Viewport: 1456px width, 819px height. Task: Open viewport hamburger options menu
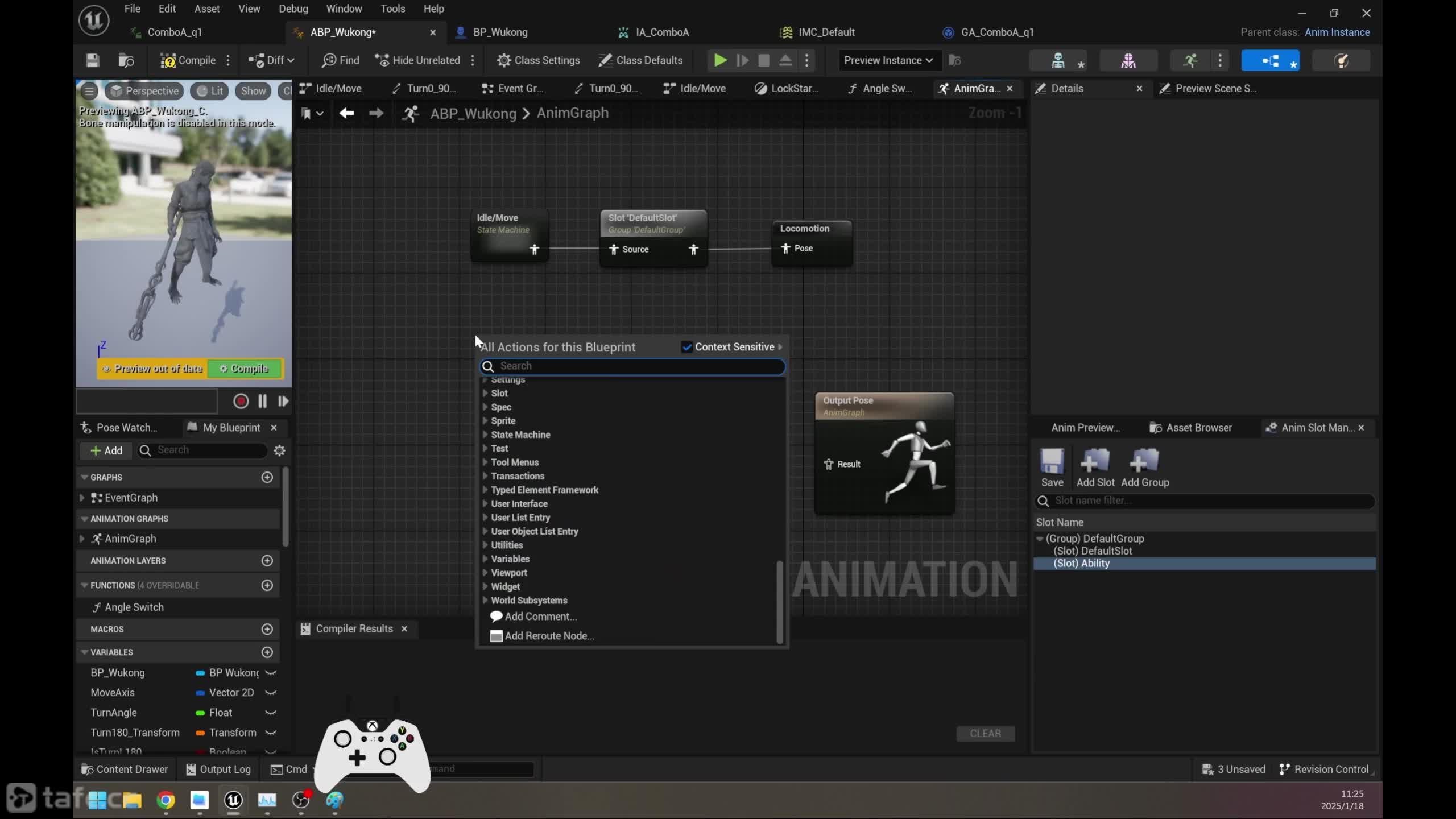click(x=89, y=91)
